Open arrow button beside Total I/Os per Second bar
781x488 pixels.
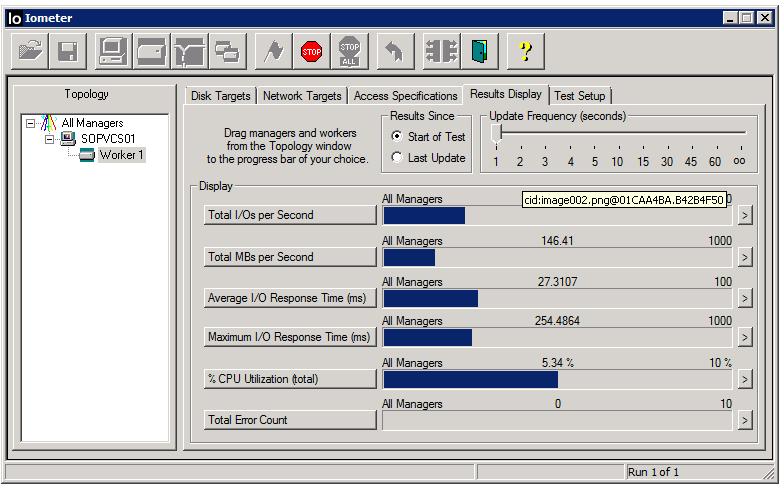coord(745,216)
